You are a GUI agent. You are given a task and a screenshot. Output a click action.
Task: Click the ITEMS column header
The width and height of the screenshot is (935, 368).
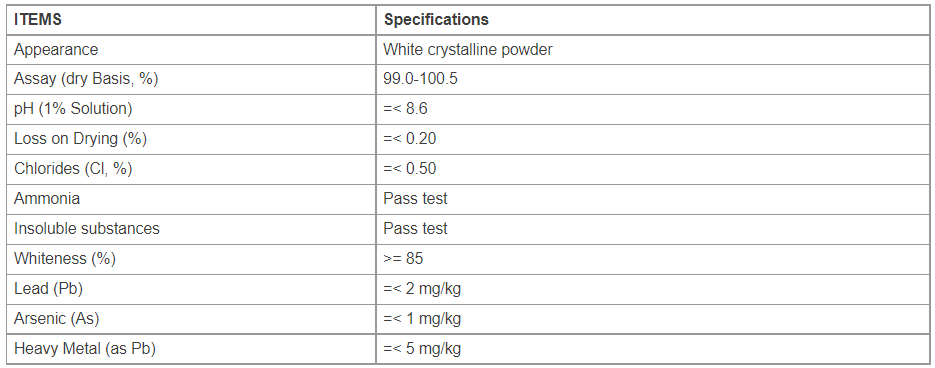pyautogui.click(x=191, y=20)
